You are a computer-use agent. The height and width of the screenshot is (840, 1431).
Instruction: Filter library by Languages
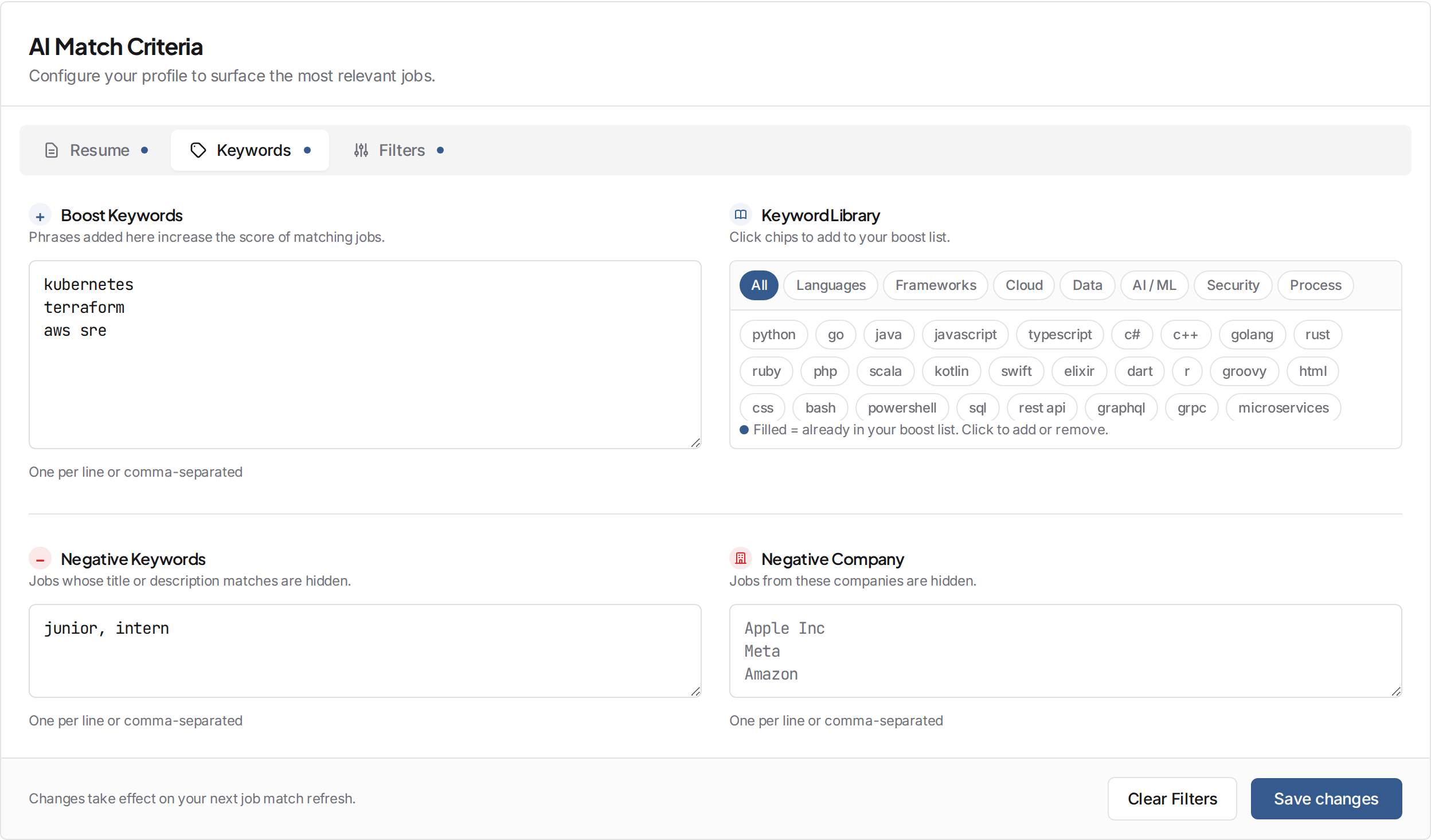[x=831, y=285]
